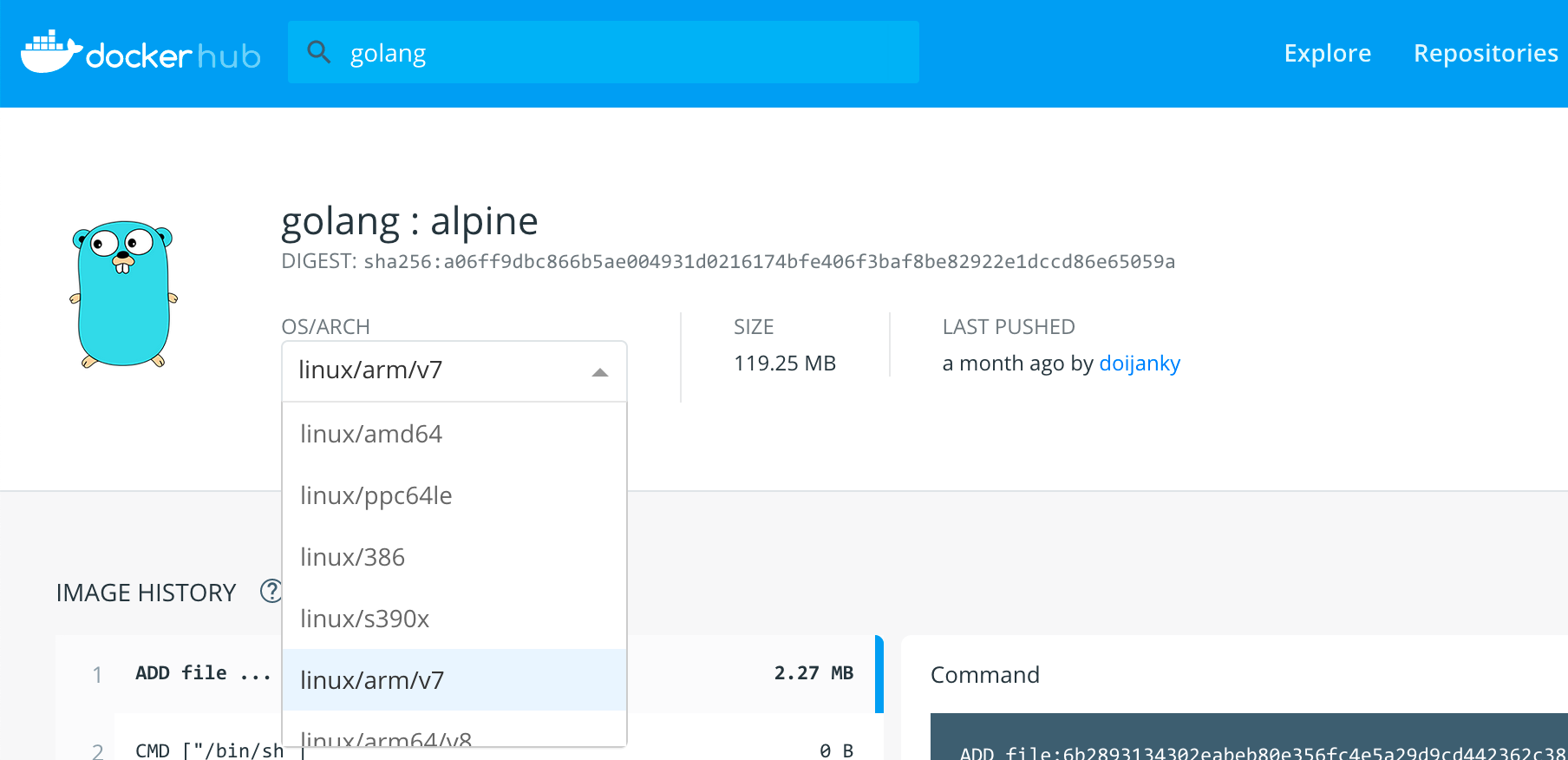Select linux/ppc64le from the dropdown
This screenshot has width=1568, height=760.
454,495
